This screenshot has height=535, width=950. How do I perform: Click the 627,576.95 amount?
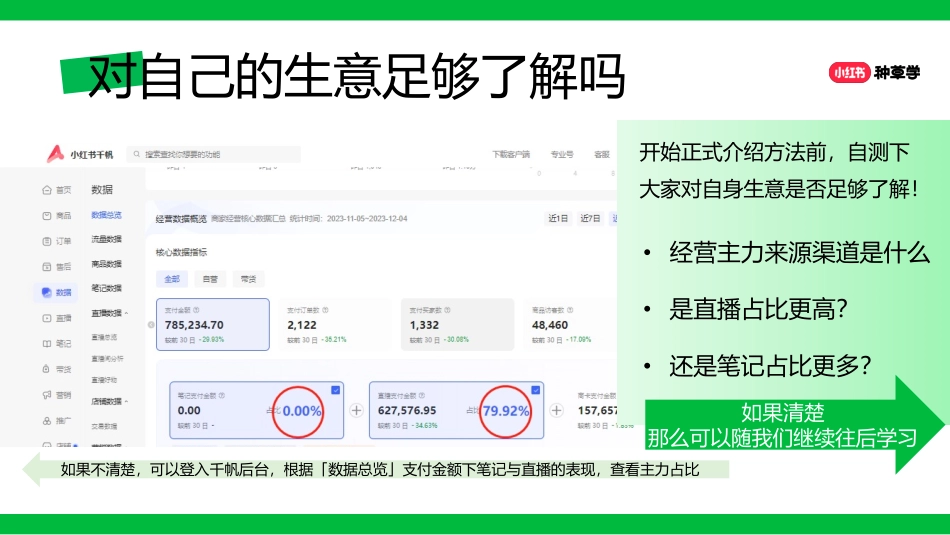407,410
